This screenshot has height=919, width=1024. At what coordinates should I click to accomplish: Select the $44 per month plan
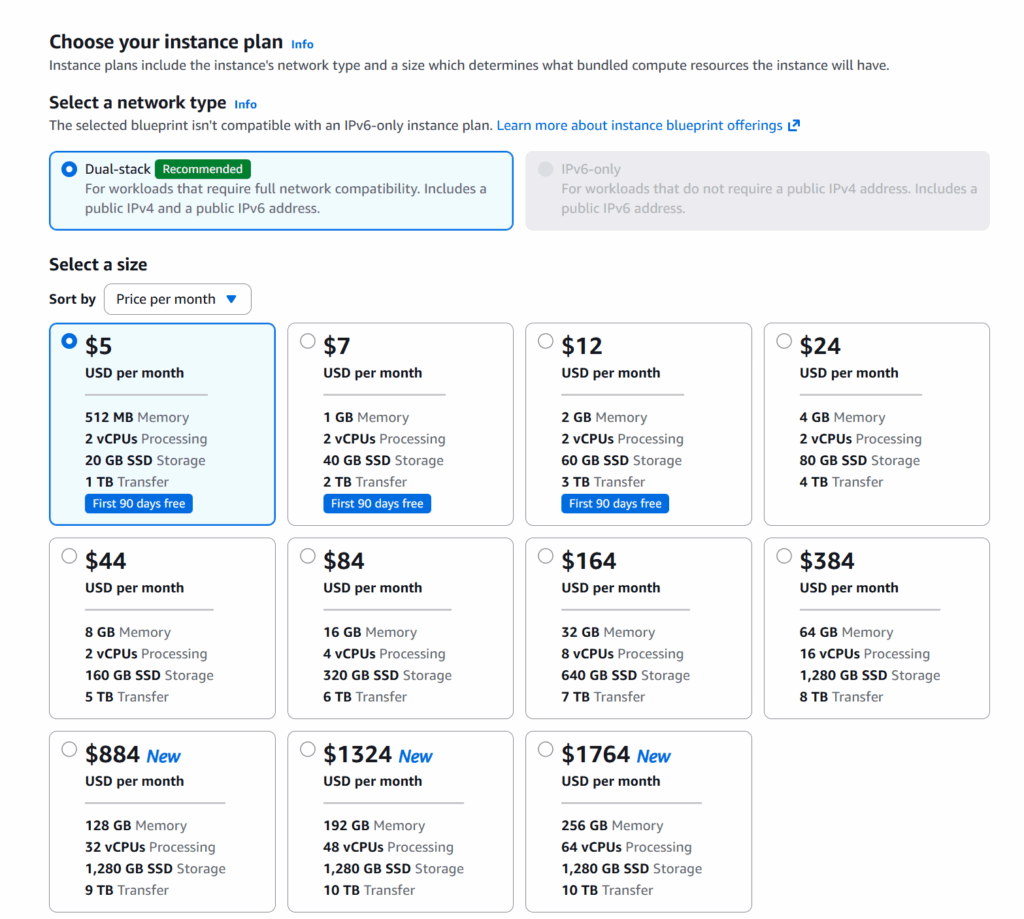click(69, 556)
